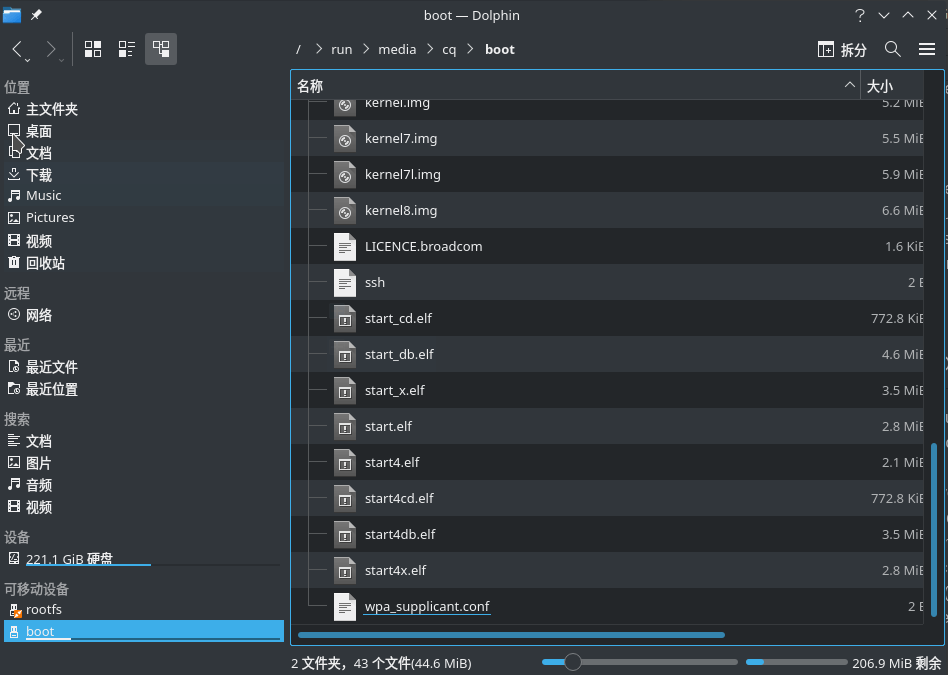Viewport: 948px width, 675px height.
Task: Expand chevron before 'run' in breadcrumb
Action: pos(318,49)
